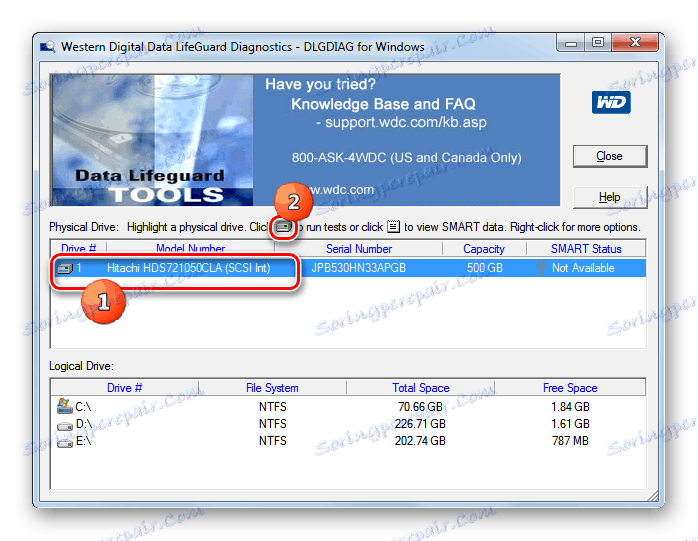Click the SMART status question mark icon
Screen dimensions: 698x541
[541, 268]
